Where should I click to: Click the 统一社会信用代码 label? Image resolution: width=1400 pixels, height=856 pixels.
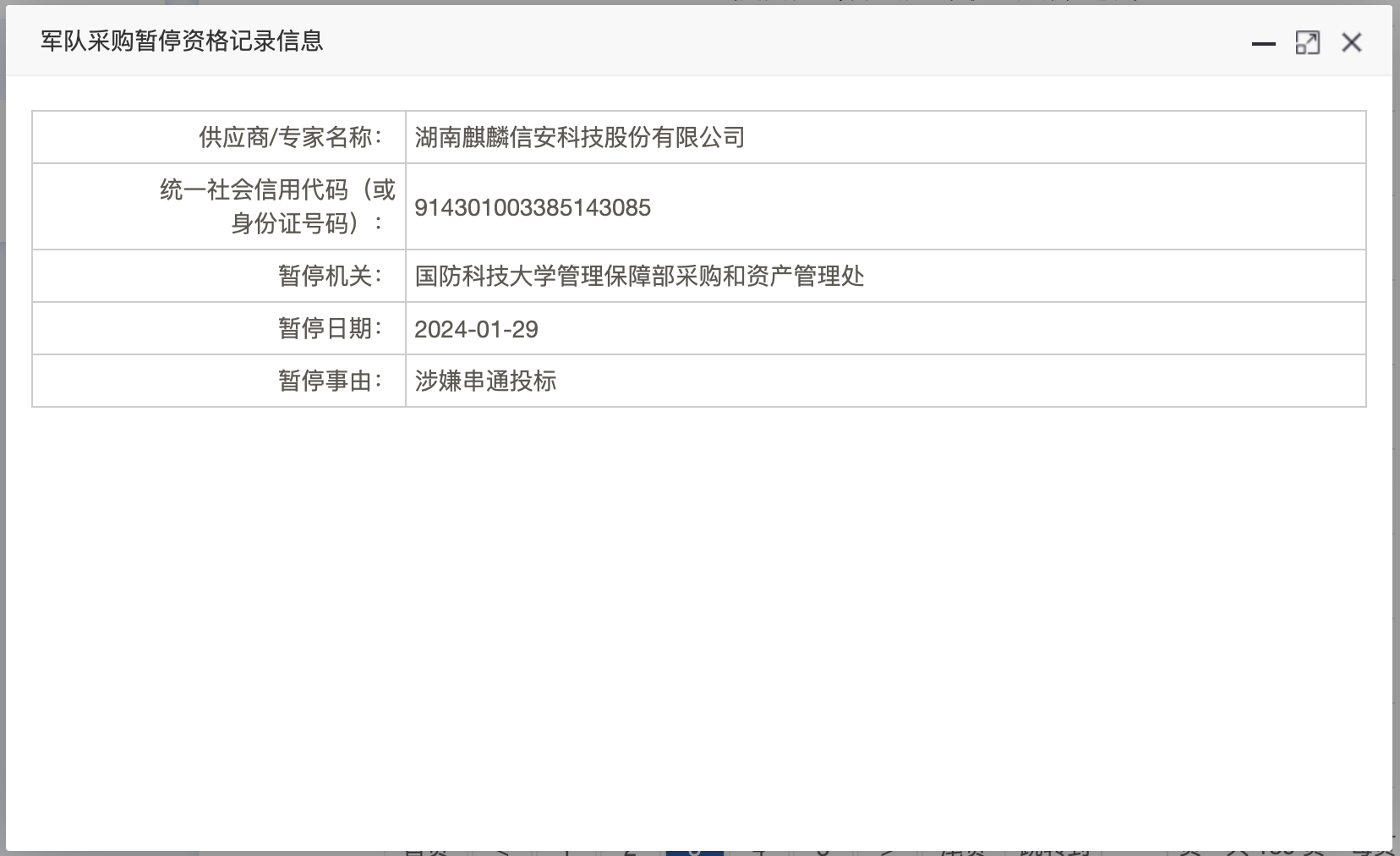pyautogui.click(x=278, y=206)
